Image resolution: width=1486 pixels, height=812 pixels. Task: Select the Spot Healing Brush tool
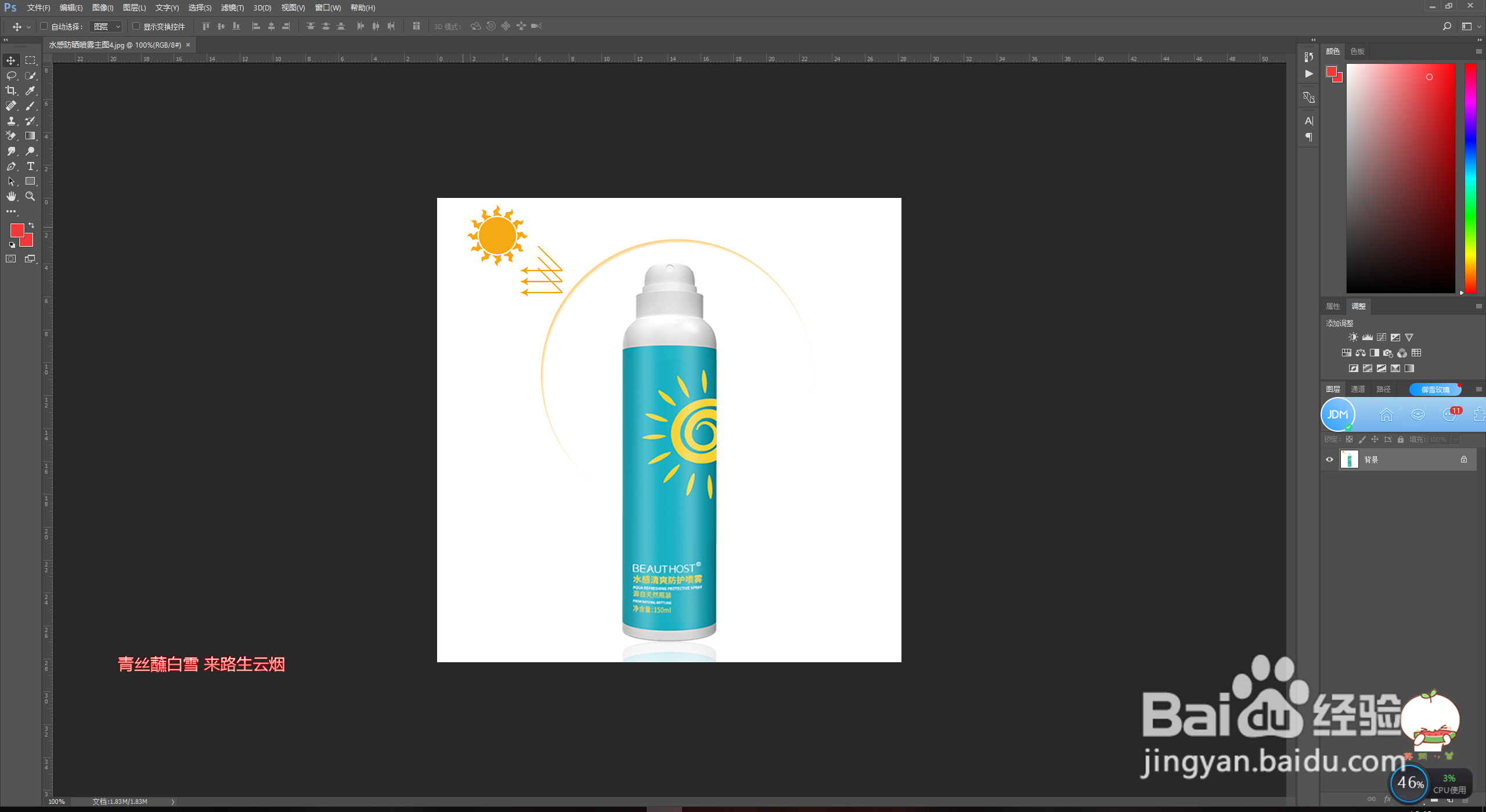(11, 106)
